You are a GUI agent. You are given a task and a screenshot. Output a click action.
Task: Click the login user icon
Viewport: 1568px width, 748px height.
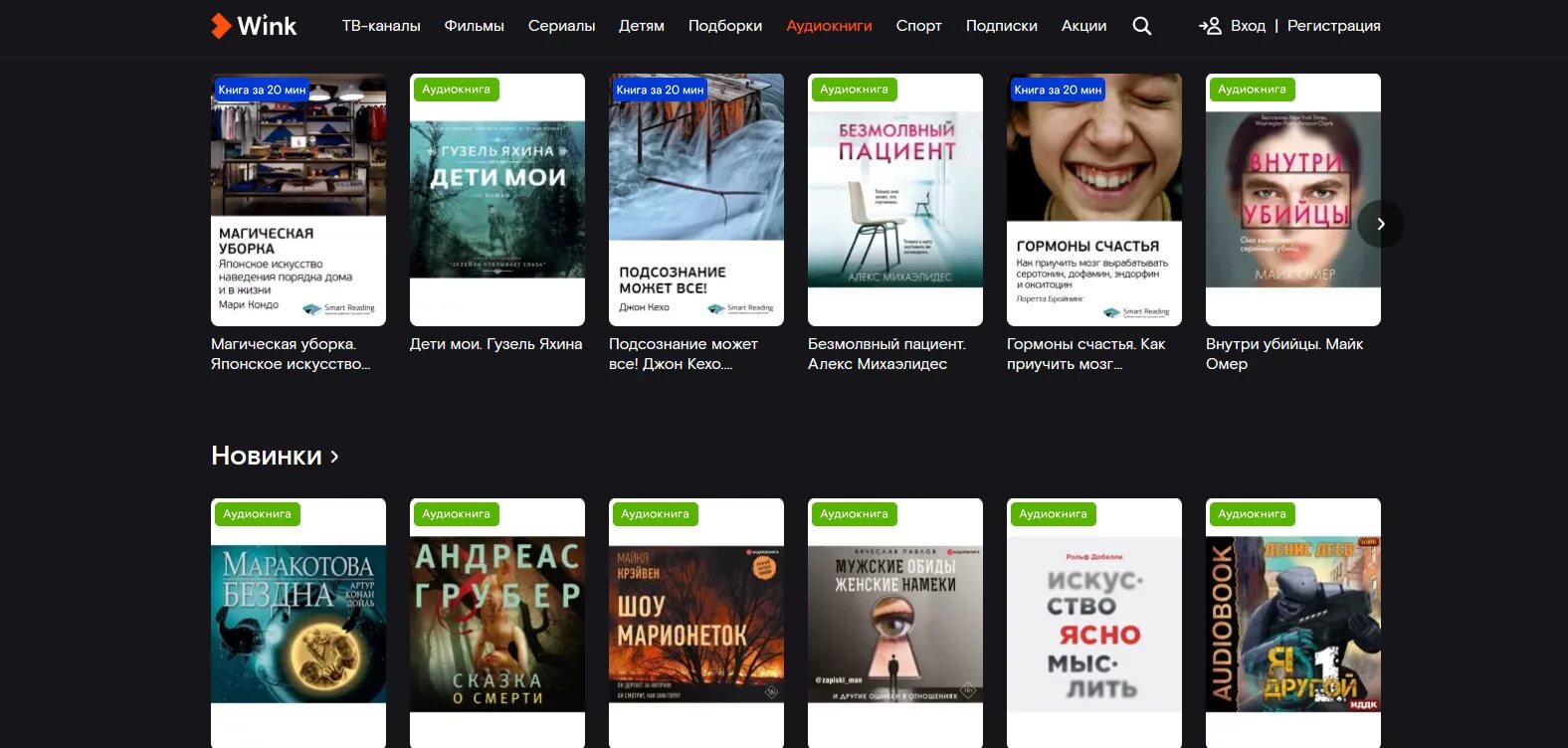1210,26
